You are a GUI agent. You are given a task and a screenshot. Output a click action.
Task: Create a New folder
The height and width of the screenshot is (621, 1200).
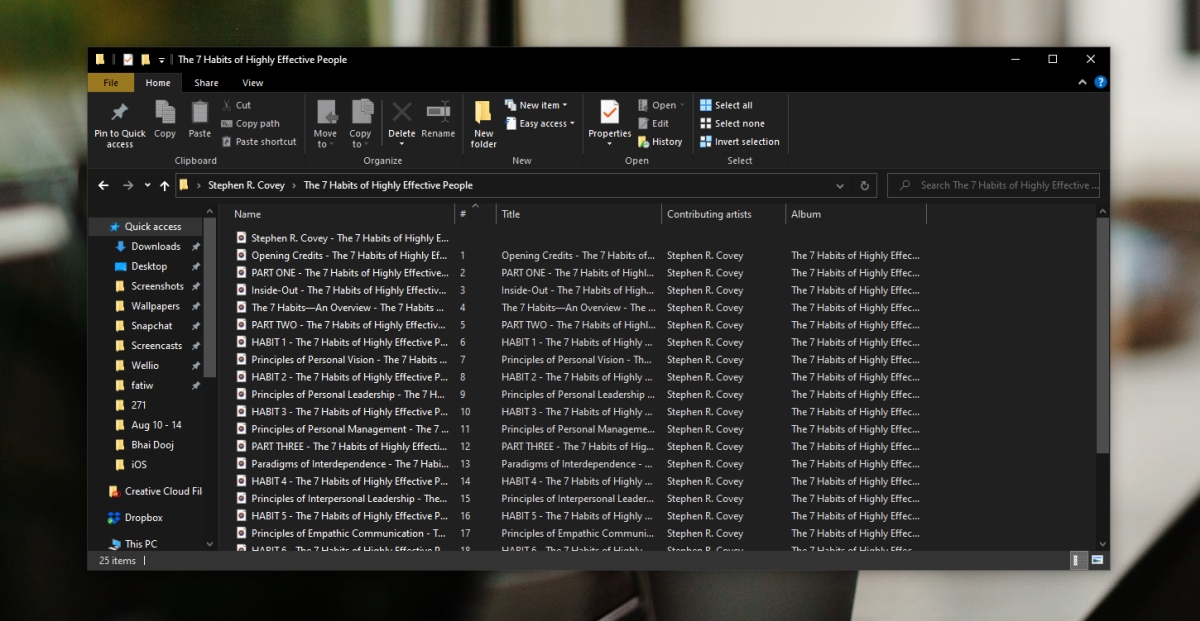click(x=484, y=124)
